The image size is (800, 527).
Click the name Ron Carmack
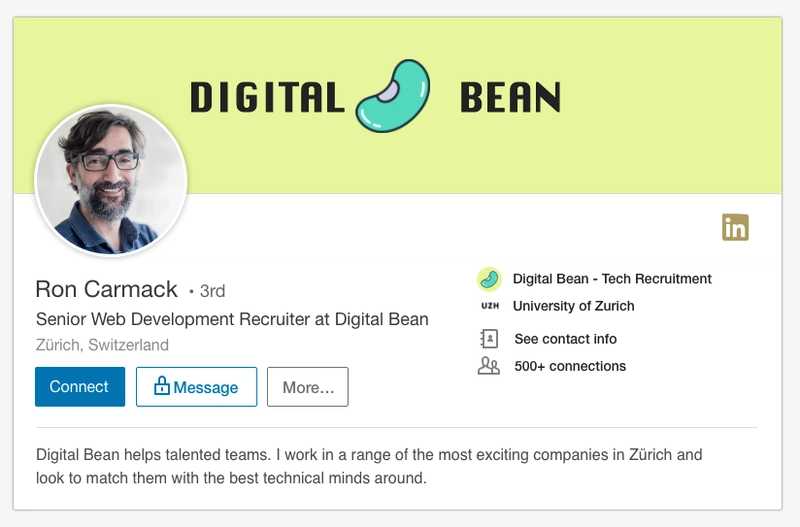coord(107,289)
